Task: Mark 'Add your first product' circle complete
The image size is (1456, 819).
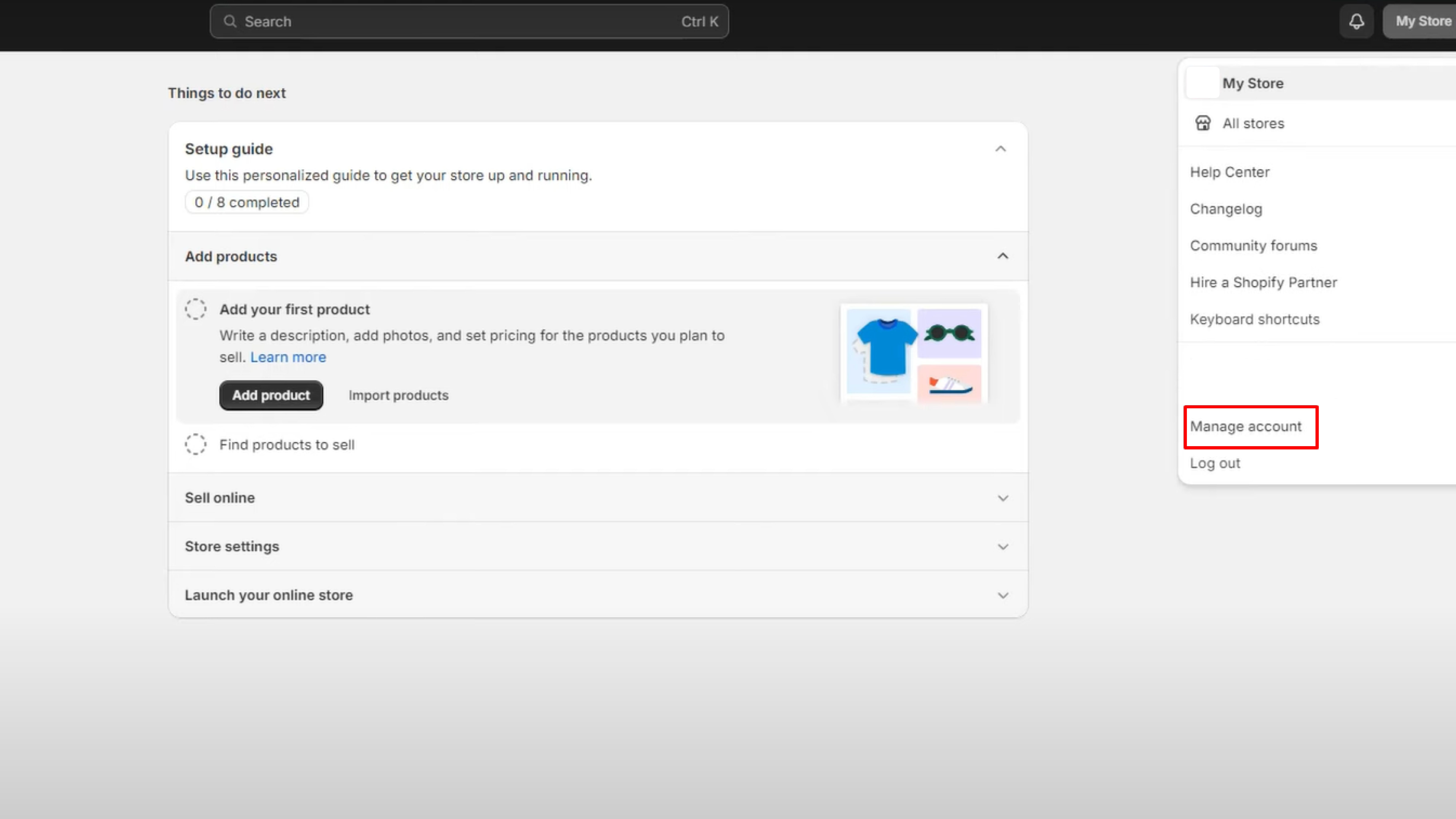Action: click(x=196, y=309)
